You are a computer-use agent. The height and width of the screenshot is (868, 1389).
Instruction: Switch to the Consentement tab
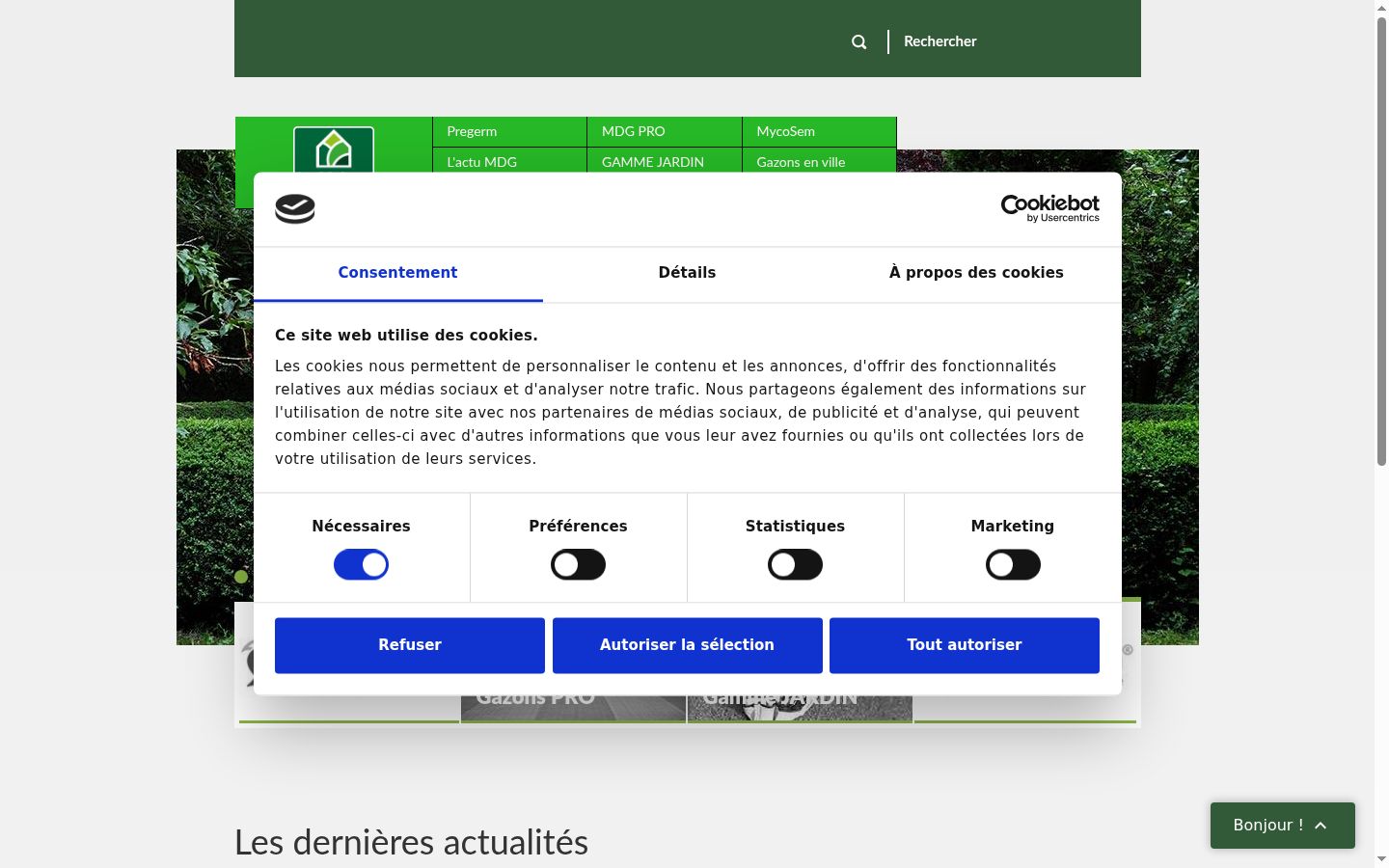397,273
